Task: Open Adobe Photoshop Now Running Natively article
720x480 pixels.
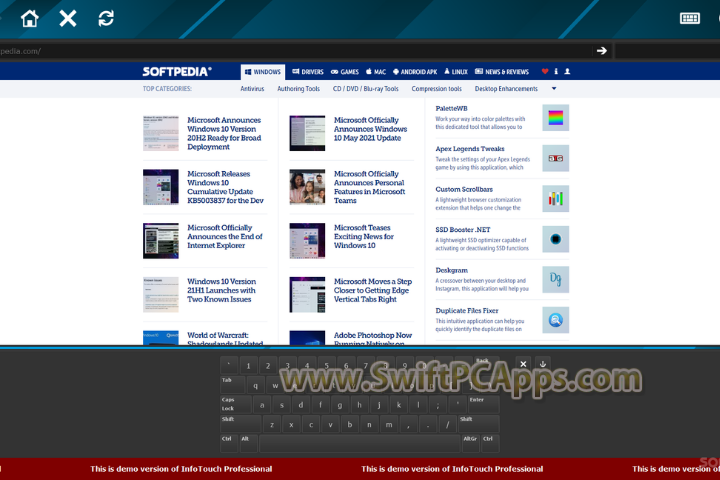Action: tap(373, 339)
